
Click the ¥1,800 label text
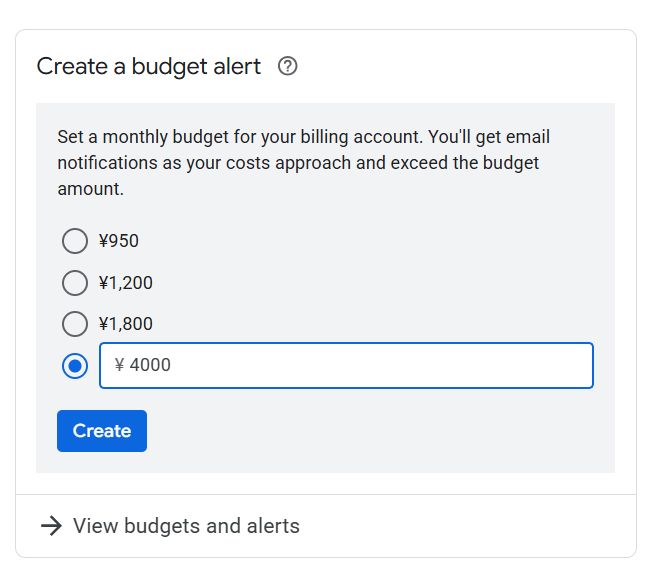(x=126, y=324)
